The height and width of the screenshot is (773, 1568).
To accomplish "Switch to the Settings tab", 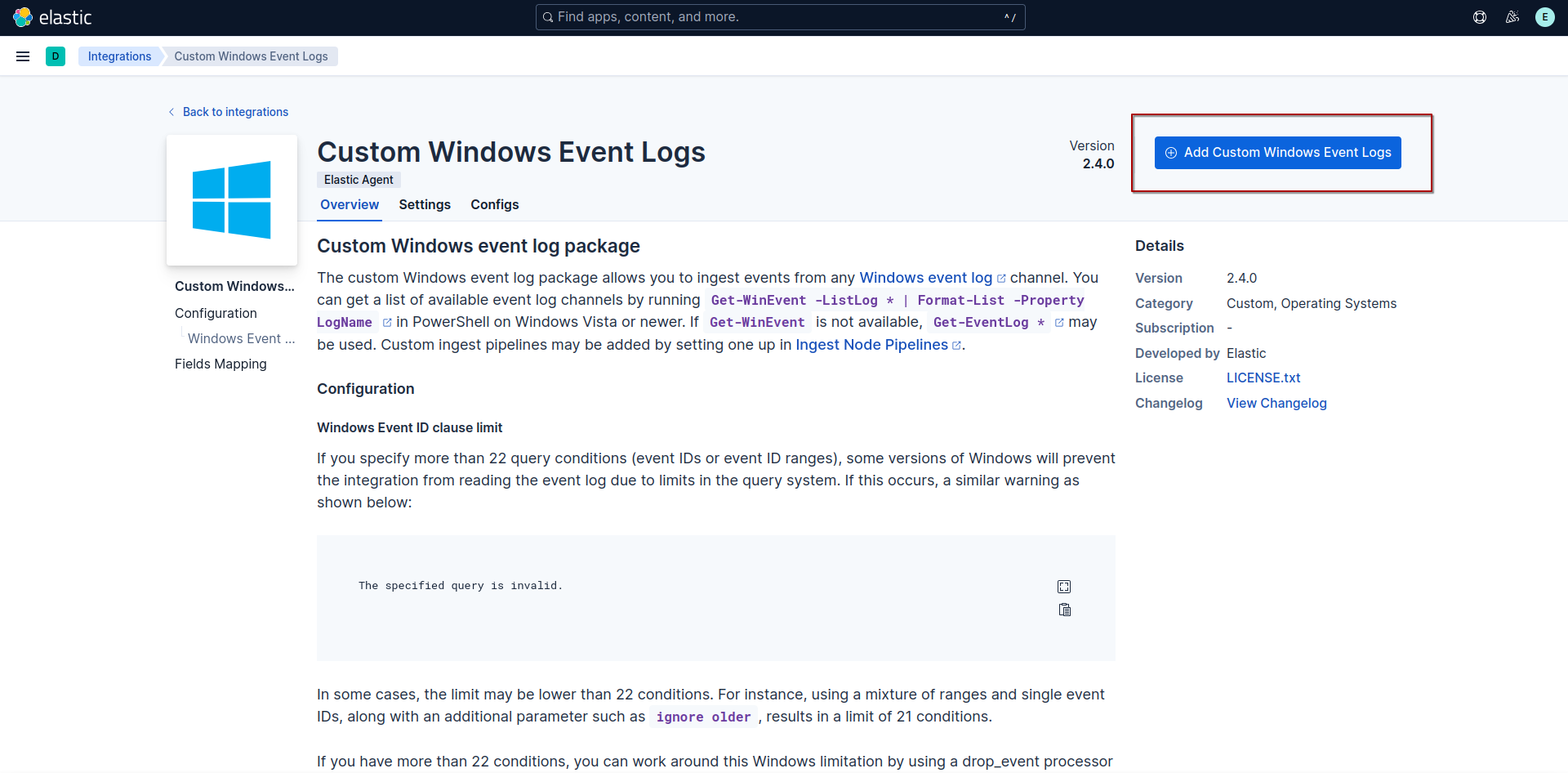I will 425,205.
